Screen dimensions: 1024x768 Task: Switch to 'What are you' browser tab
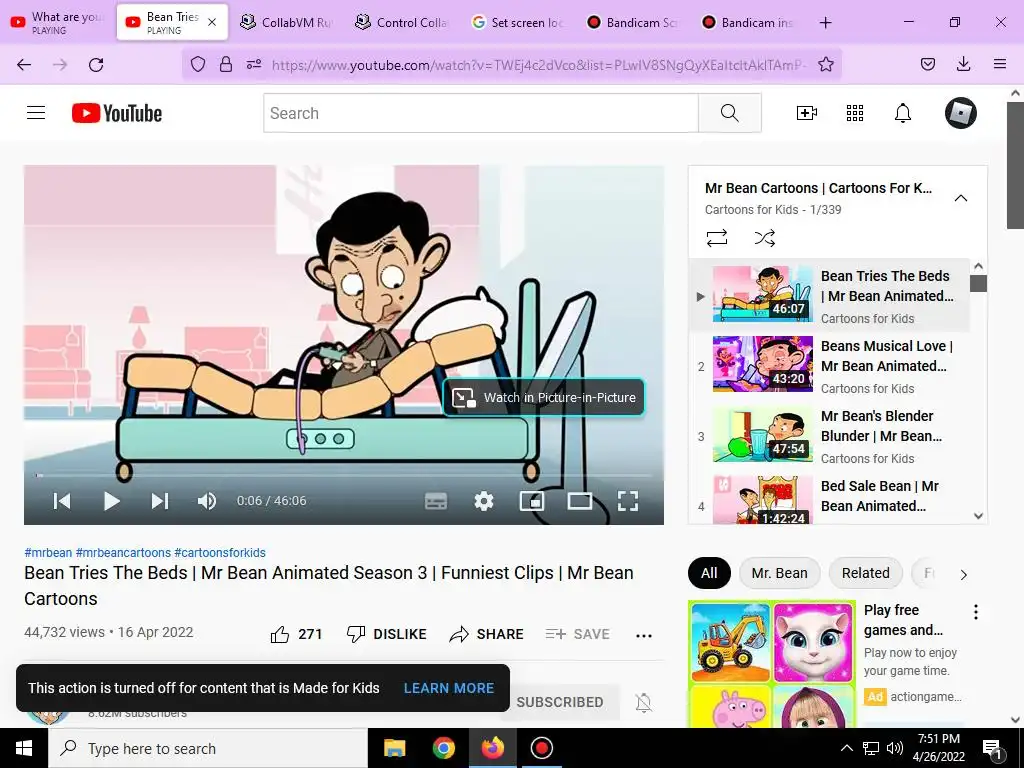pyautogui.click(x=57, y=22)
